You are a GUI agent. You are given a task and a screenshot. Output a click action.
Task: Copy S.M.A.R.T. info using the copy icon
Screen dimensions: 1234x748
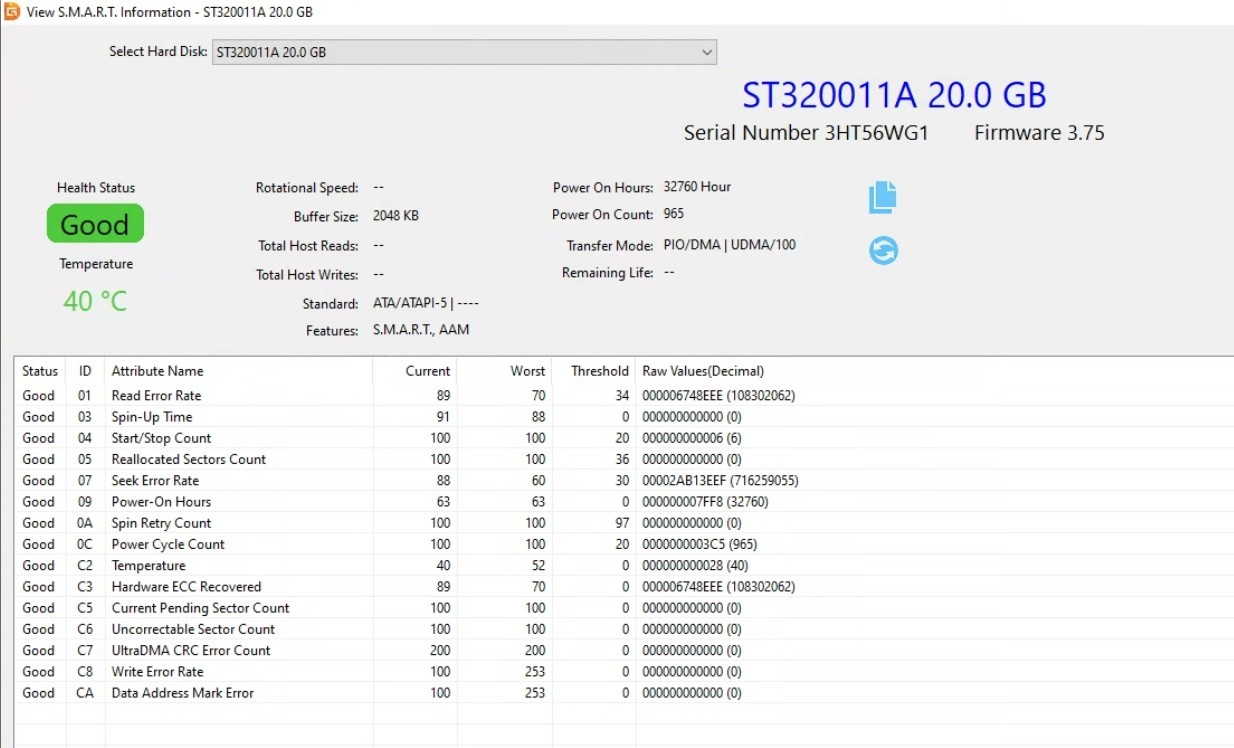pos(883,197)
